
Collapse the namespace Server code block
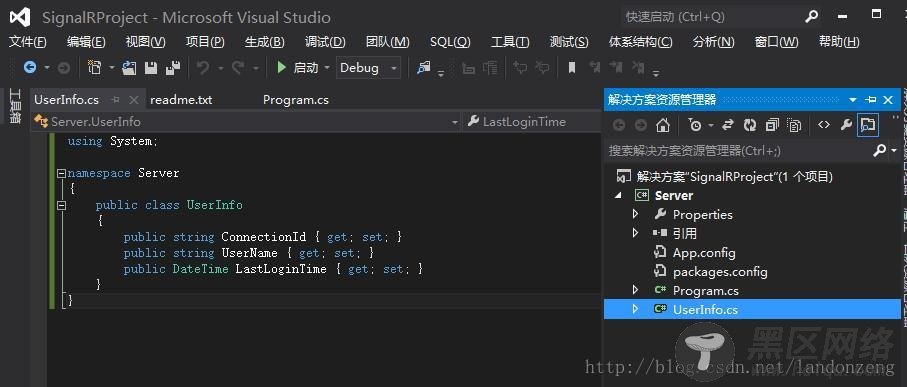(x=61, y=173)
